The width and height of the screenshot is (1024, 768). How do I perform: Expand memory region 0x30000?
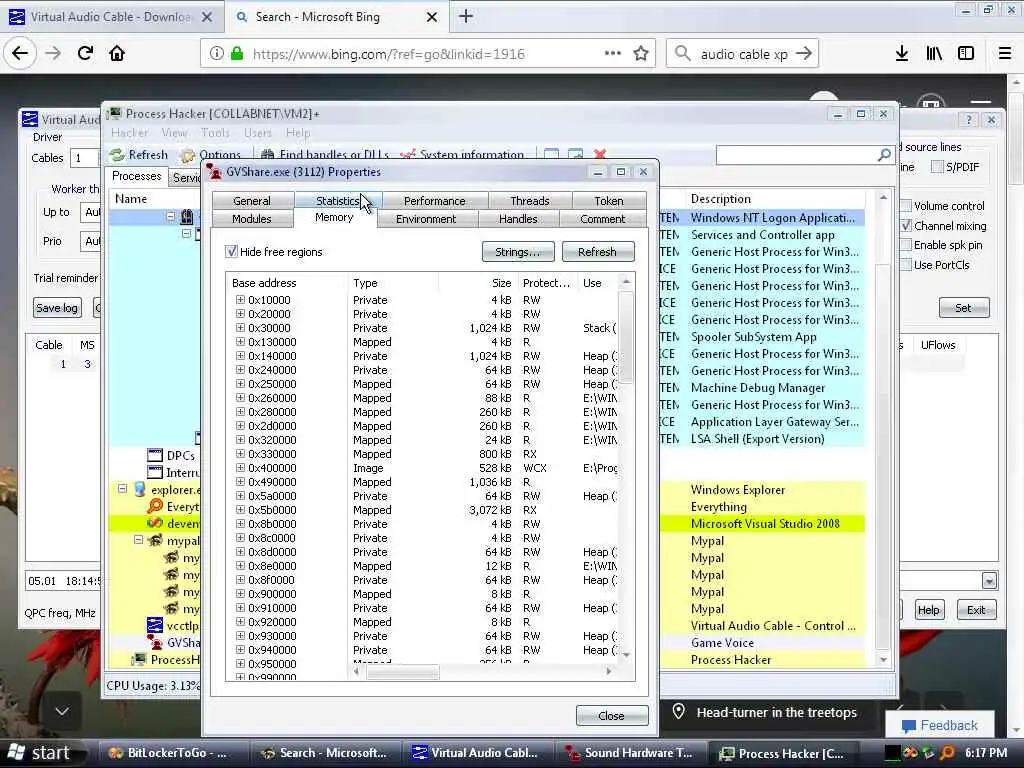(x=240, y=328)
